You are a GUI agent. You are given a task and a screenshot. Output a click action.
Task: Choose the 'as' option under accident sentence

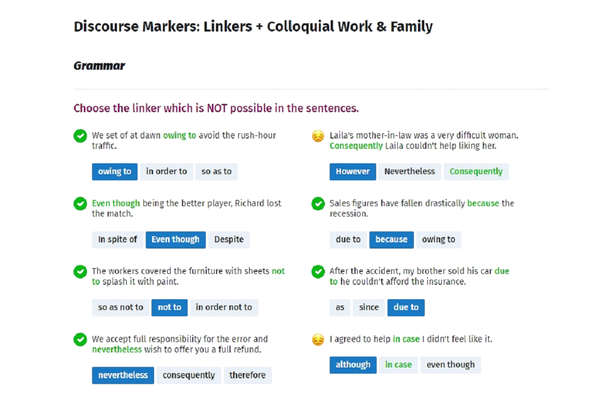[340, 307]
